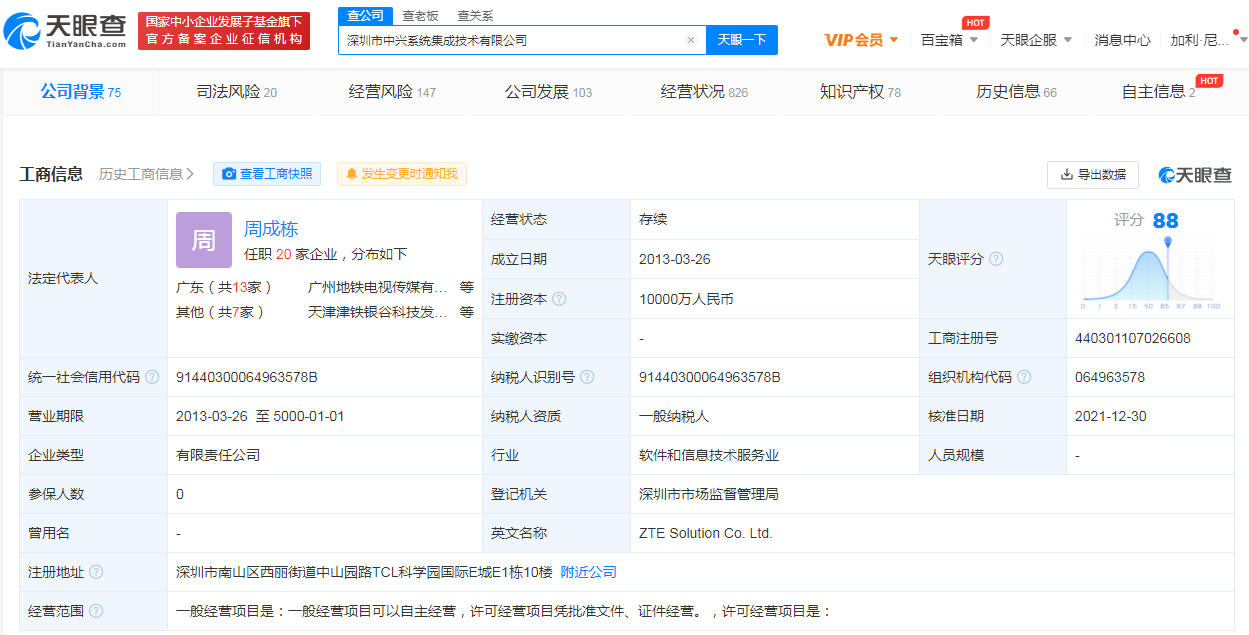Select the 经营状况 tab
The image size is (1249, 635).
pos(704,92)
